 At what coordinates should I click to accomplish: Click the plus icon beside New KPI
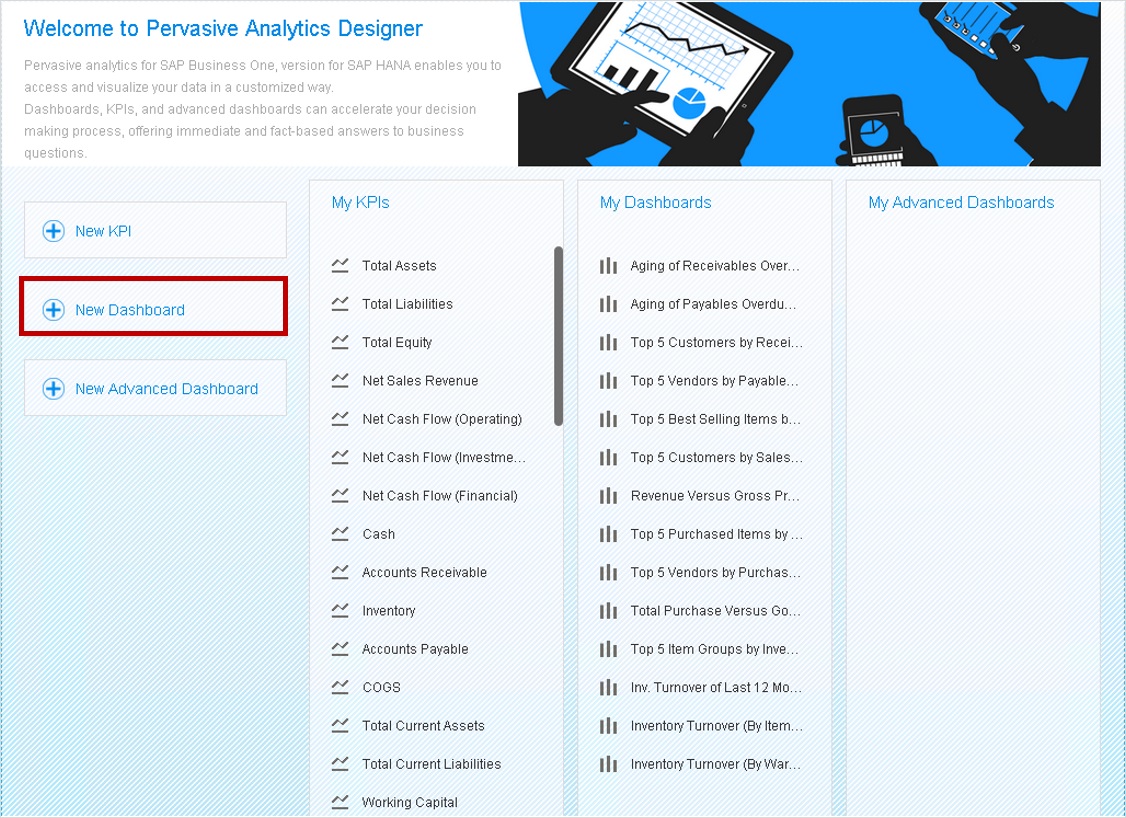(x=53, y=231)
